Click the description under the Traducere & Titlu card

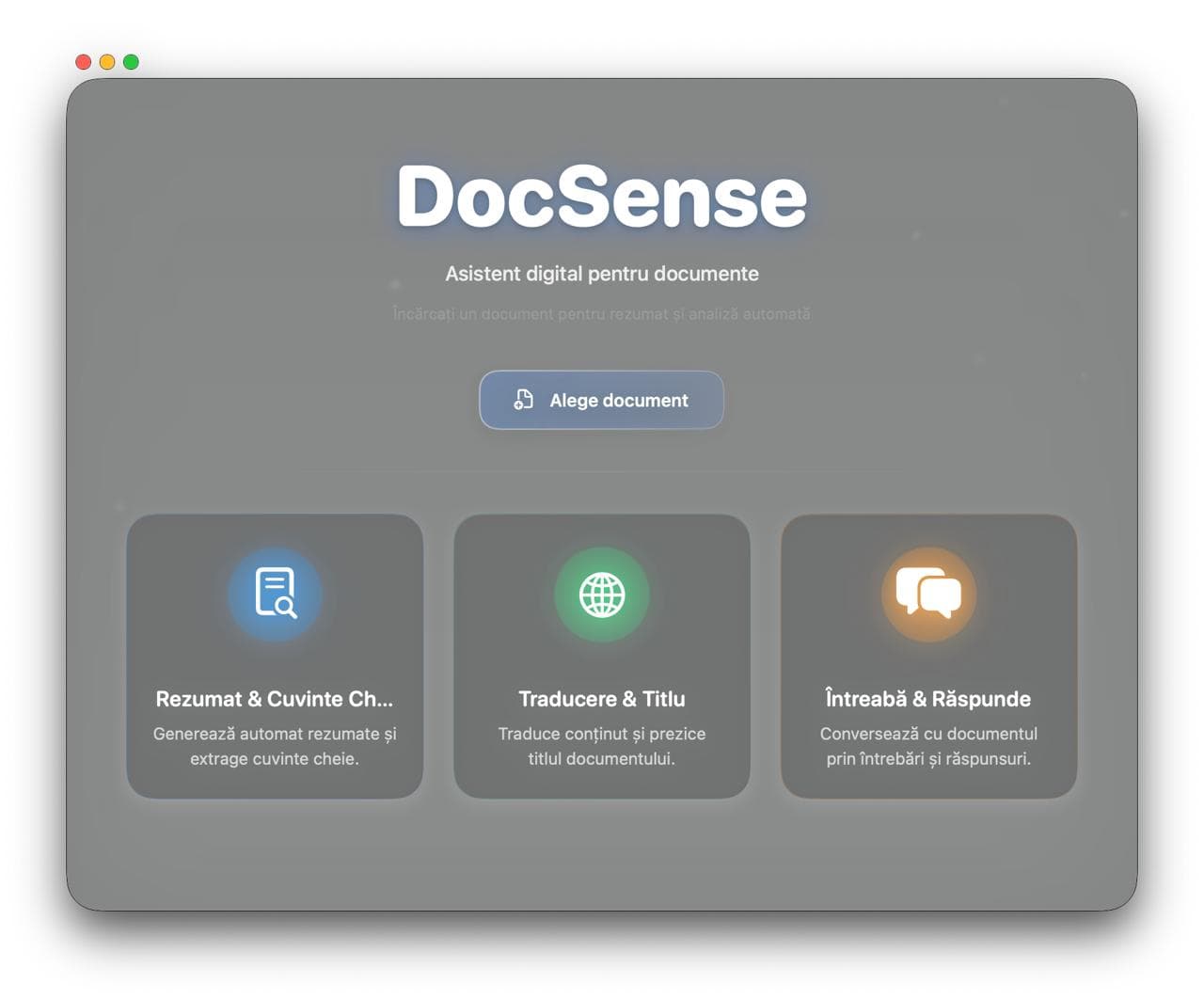point(601,746)
